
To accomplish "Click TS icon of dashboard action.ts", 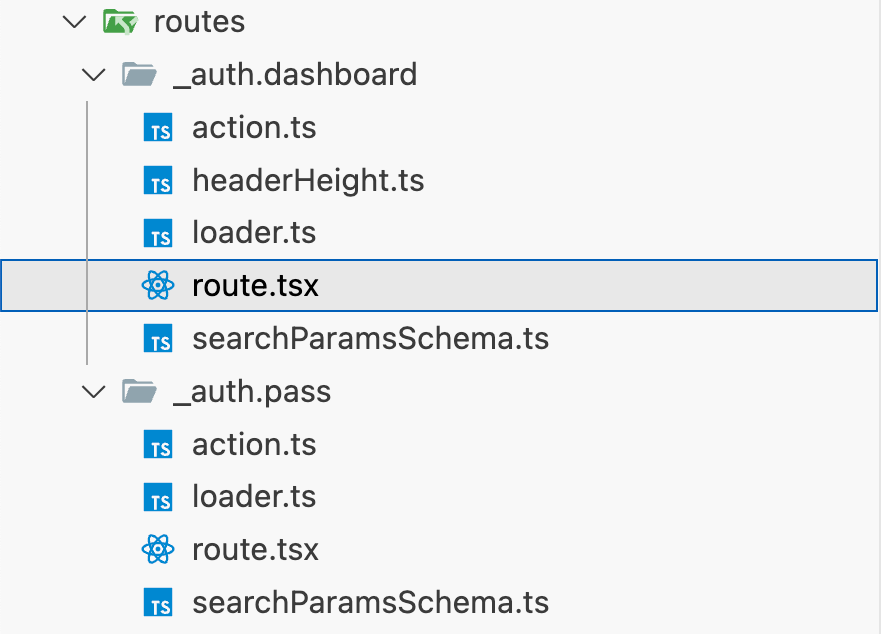I will 158,128.
